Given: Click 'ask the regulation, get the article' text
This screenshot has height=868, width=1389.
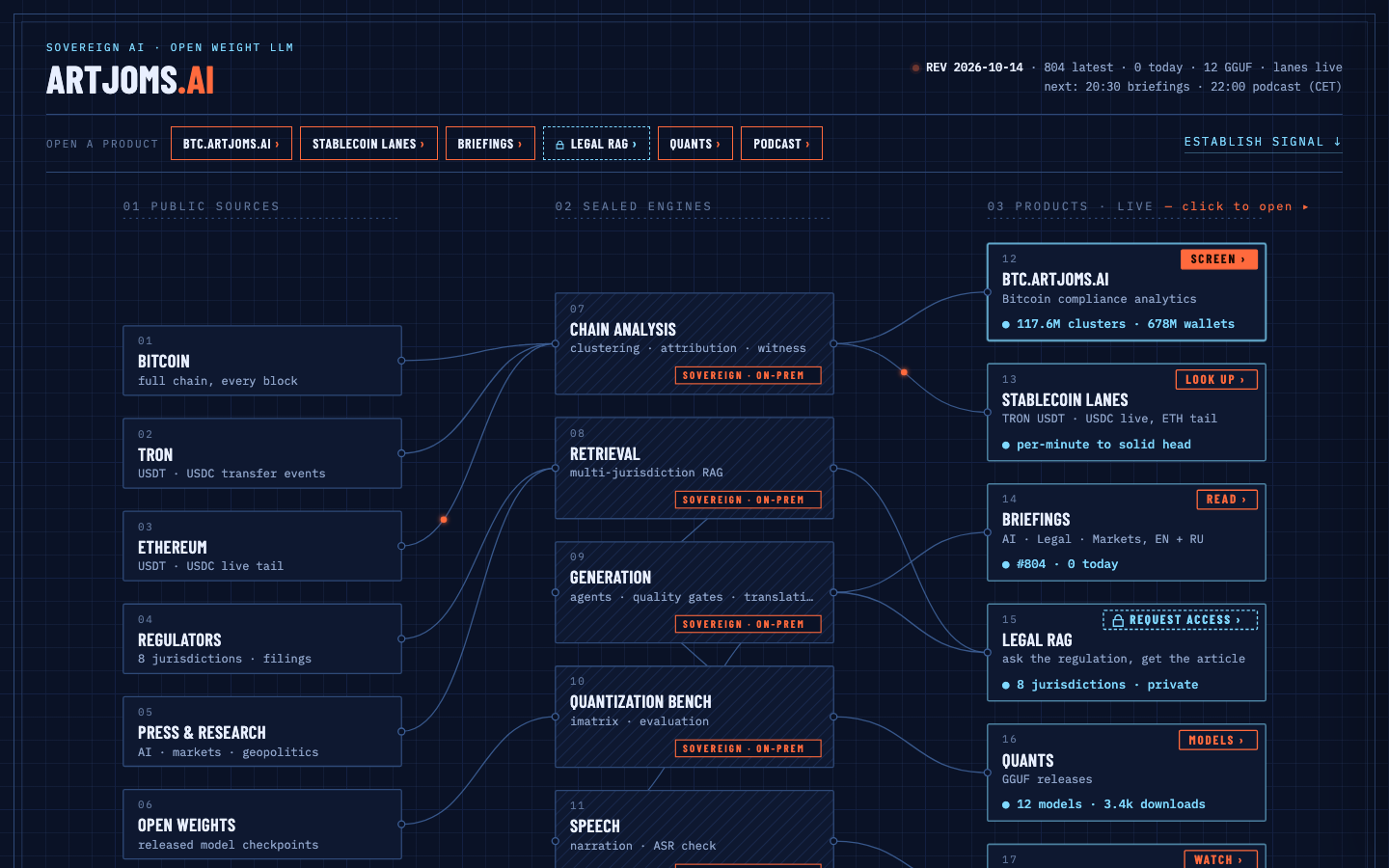Looking at the screenshot, I should click(1124, 659).
